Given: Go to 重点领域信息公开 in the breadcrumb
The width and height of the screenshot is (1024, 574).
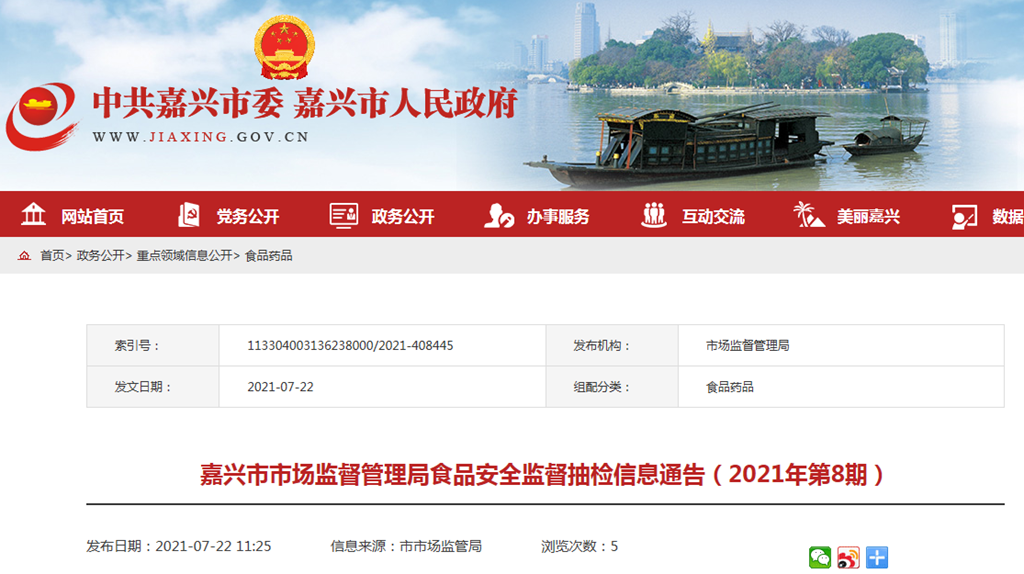Looking at the screenshot, I should coord(184,255).
